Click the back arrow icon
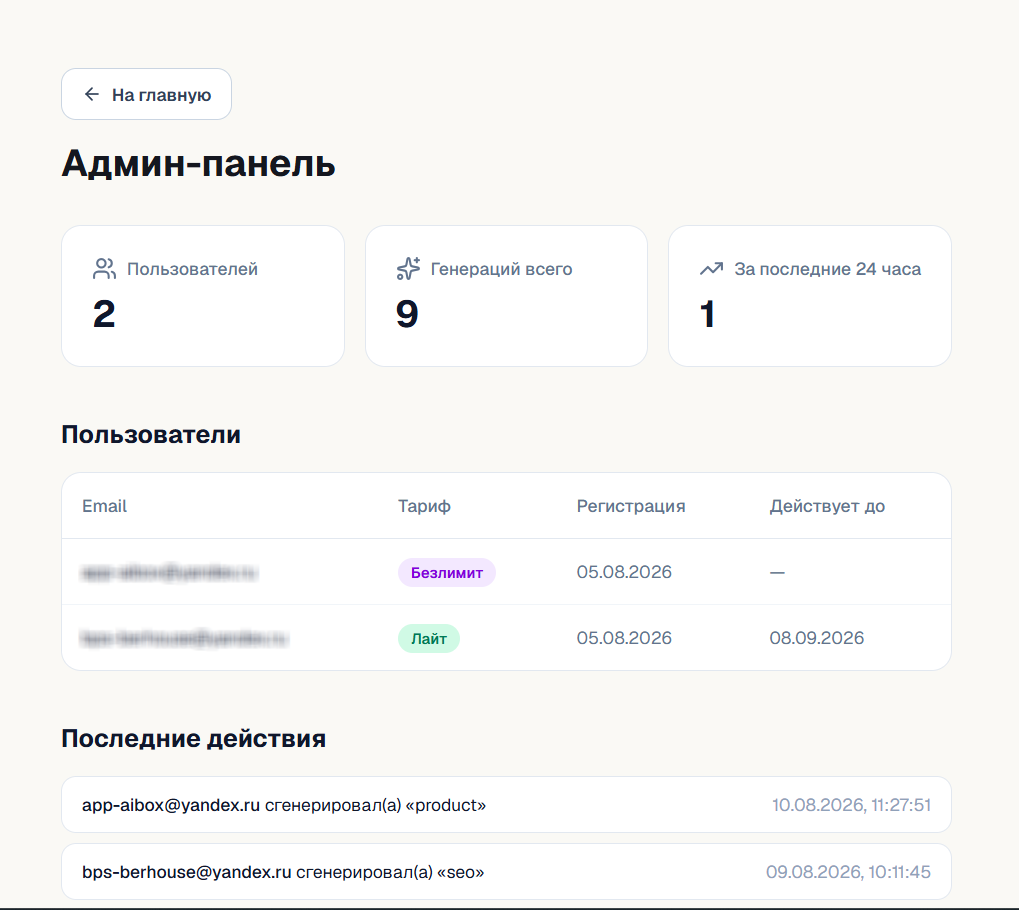Screen dimensions: 1019x910 (x=92, y=94)
